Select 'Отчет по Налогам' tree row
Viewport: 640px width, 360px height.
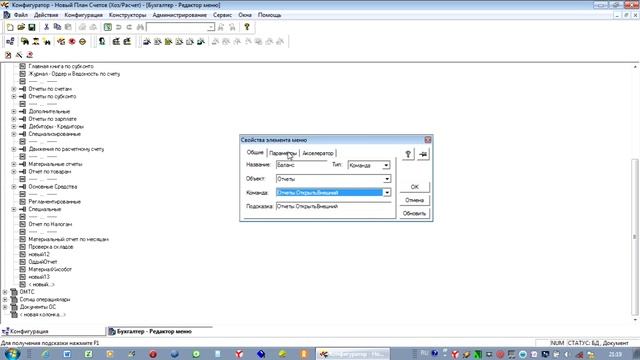[x=50, y=224]
